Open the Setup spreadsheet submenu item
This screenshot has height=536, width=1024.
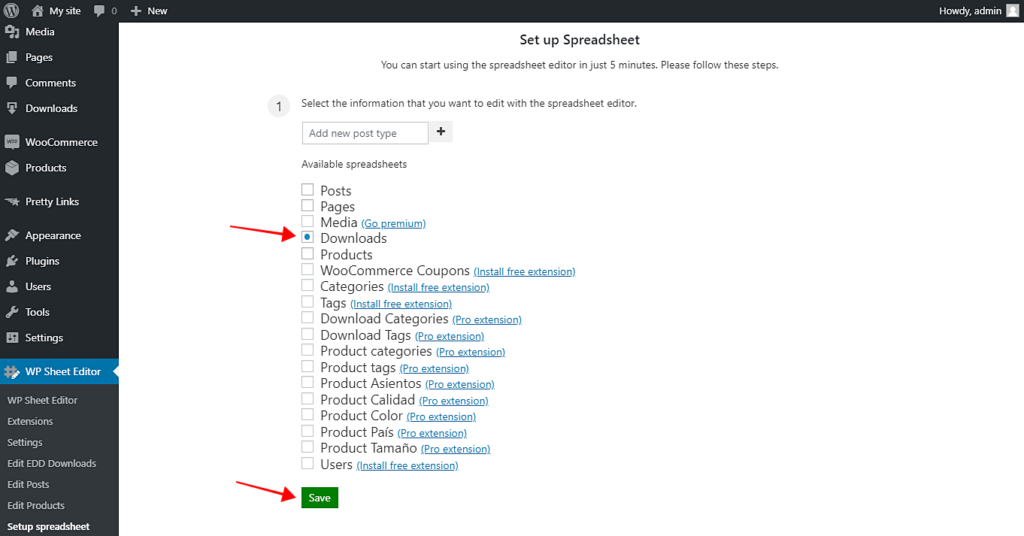click(48, 526)
